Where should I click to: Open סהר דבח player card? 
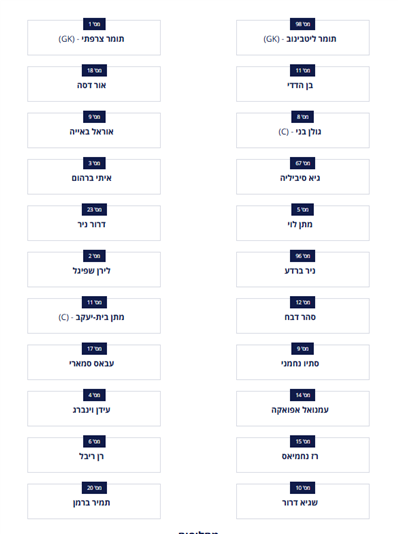tap(303, 316)
